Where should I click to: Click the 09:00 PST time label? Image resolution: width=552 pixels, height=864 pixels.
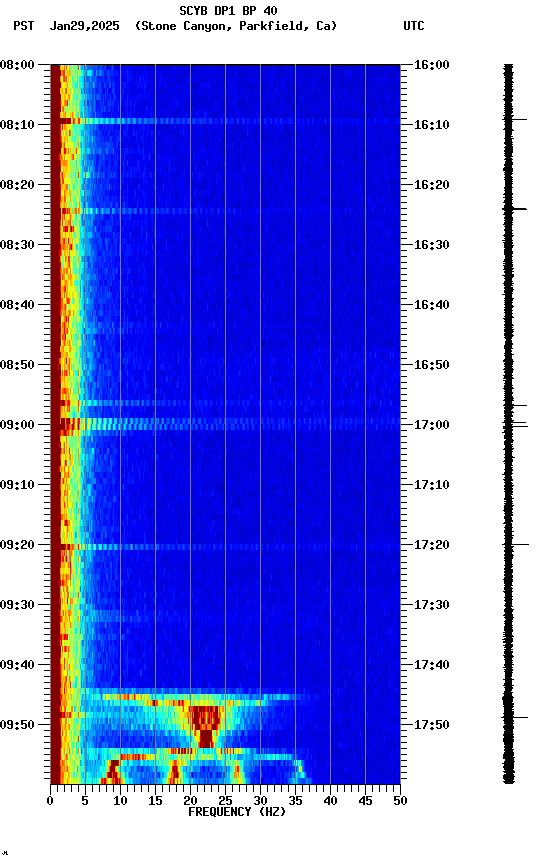17,425
